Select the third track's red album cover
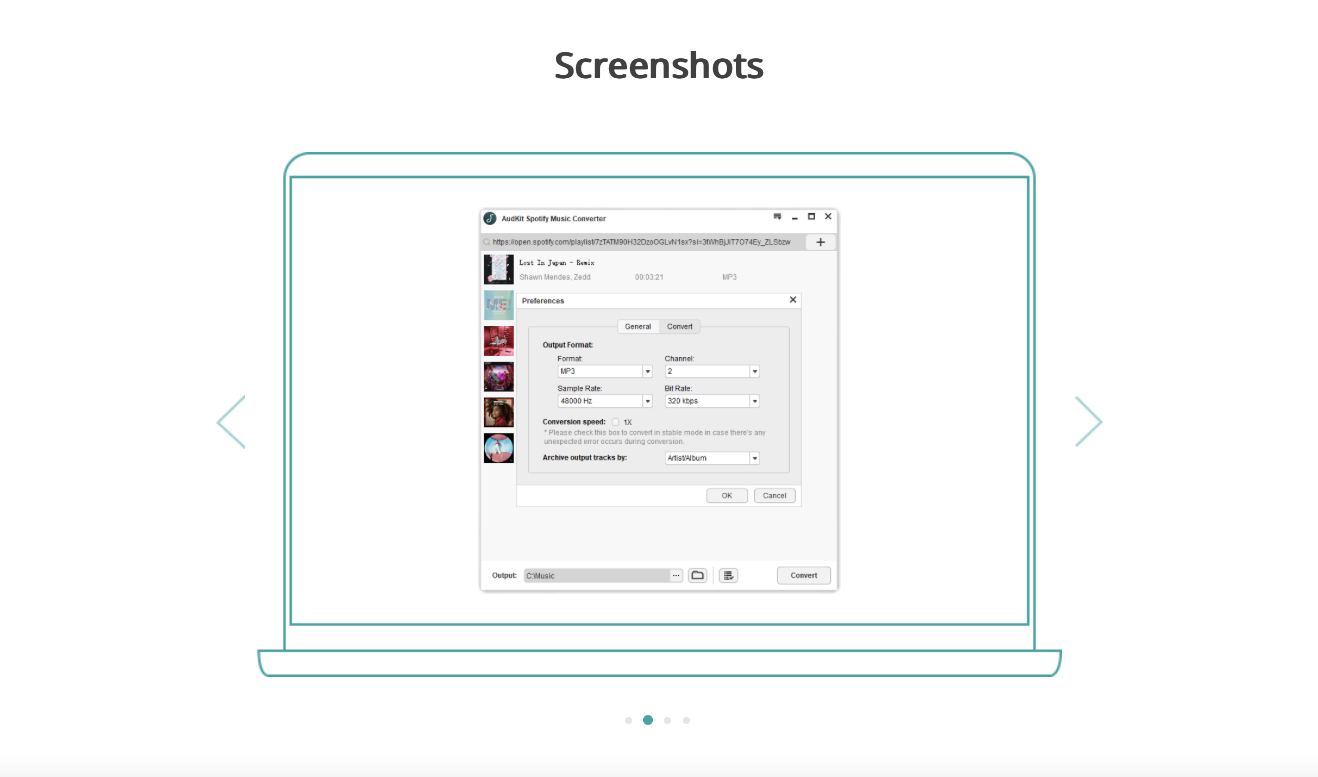 click(499, 341)
